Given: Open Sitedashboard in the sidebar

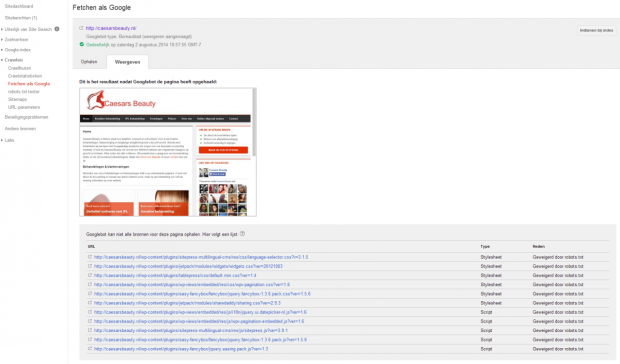Looking at the screenshot, I should point(19,6).
